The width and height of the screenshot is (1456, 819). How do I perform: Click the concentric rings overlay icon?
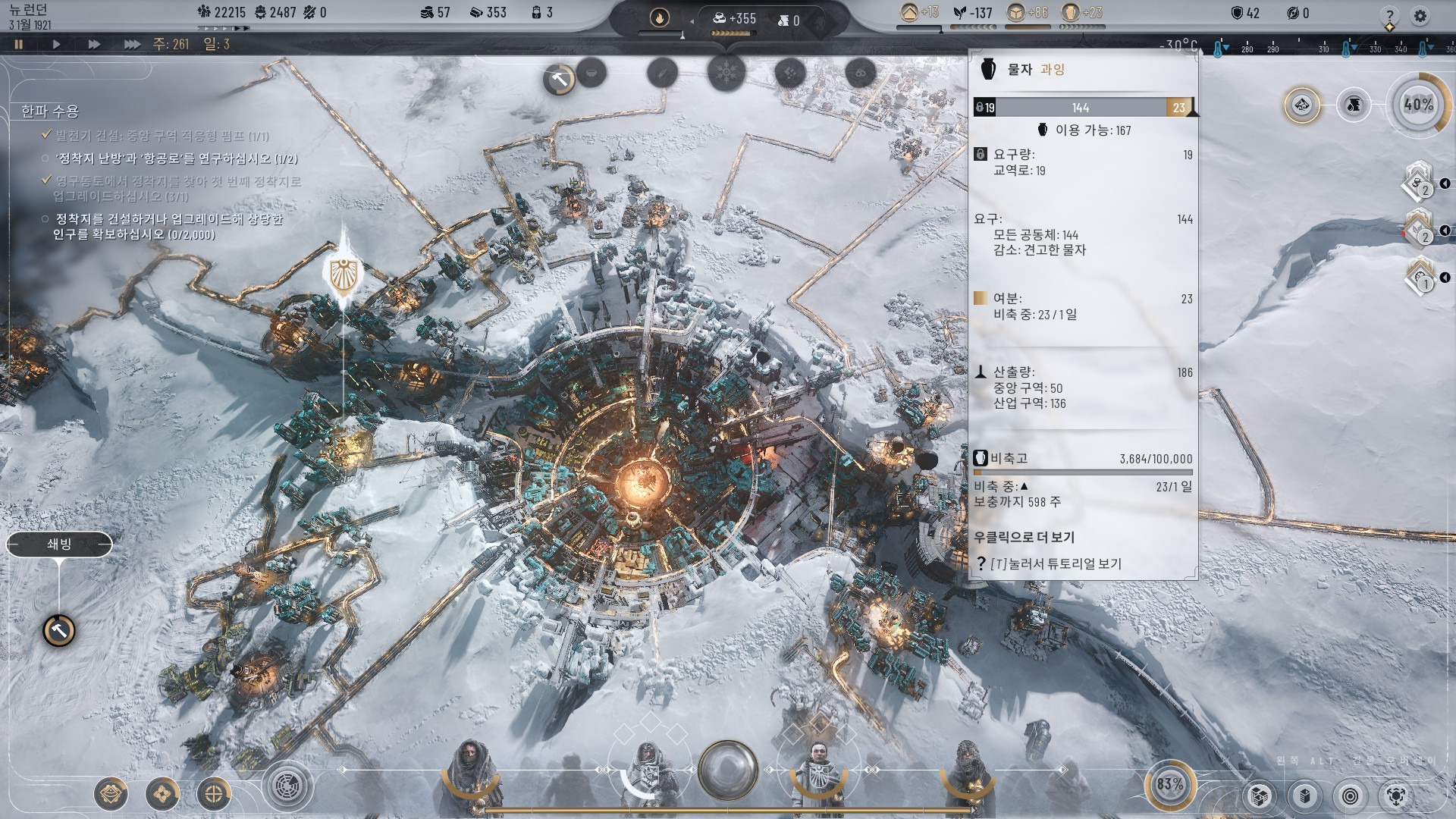click(x=1350, y=795)
